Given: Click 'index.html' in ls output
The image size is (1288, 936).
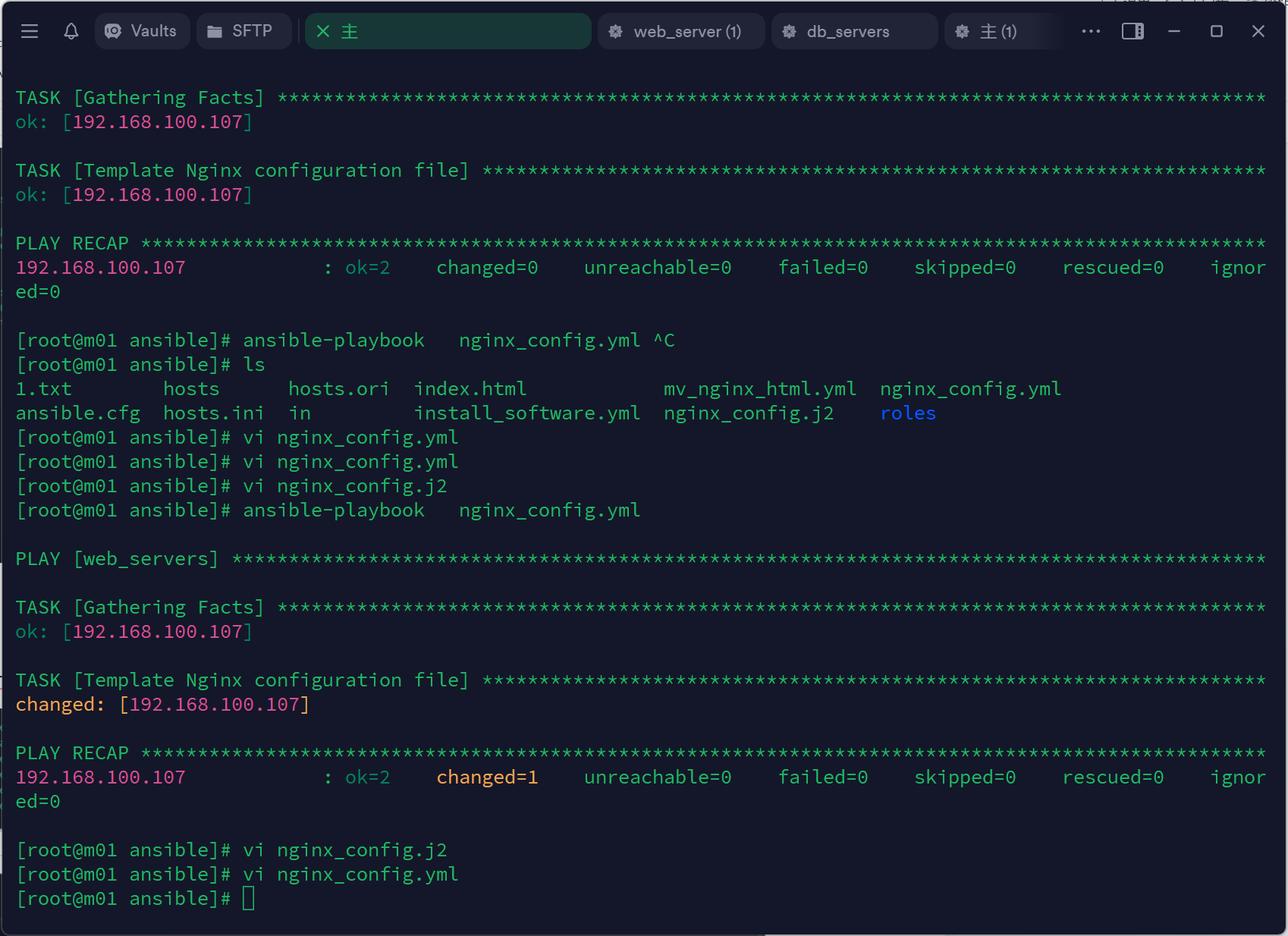Looking at the screenshot, I should (x=470, y=389).
